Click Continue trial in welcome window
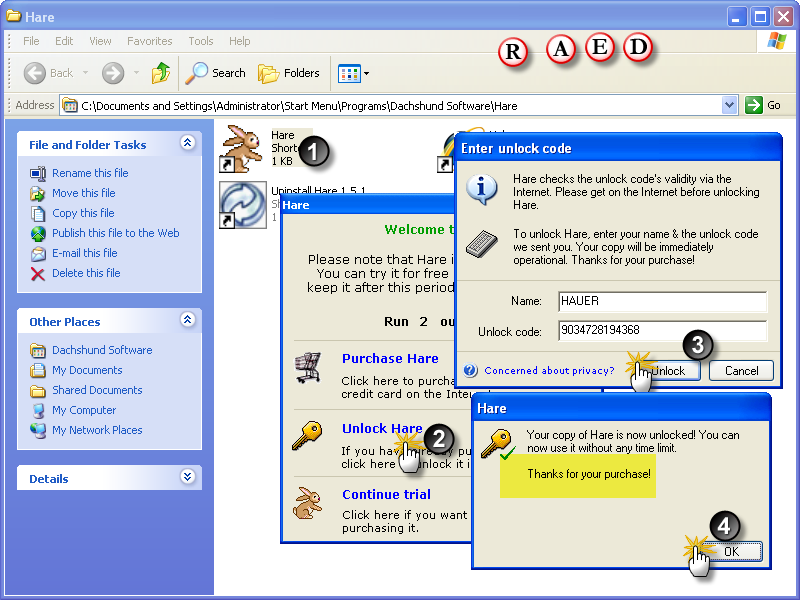800x600 pixels. pos(387,494)
